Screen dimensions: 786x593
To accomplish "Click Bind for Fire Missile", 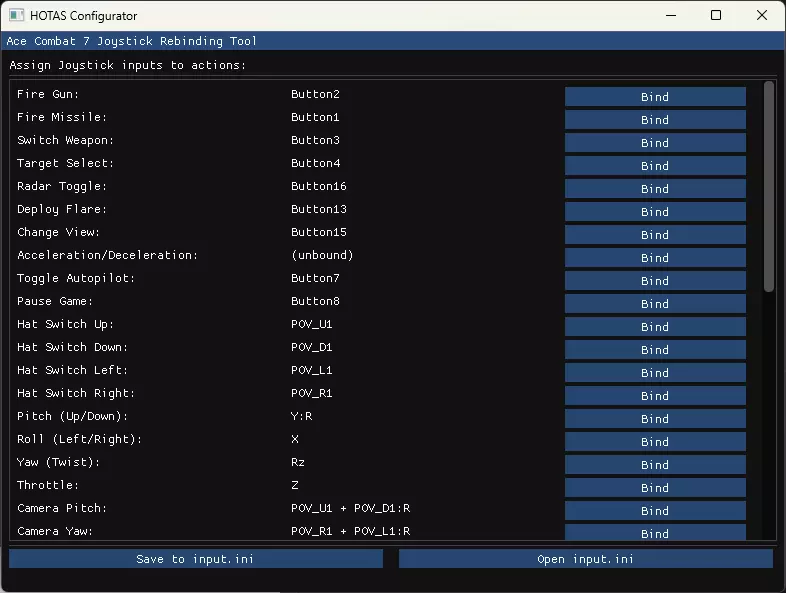I will click(655, 120).
